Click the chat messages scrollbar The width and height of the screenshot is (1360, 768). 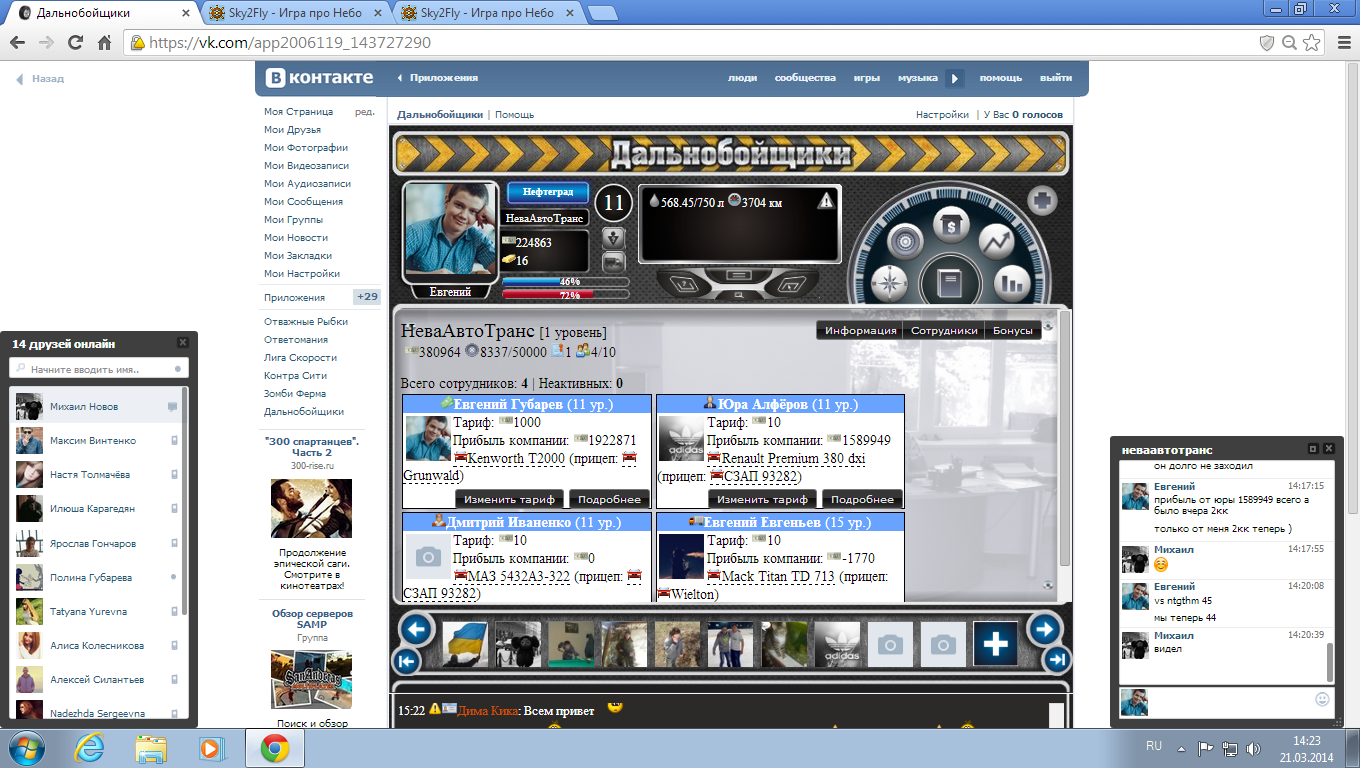coord(1330,662)
